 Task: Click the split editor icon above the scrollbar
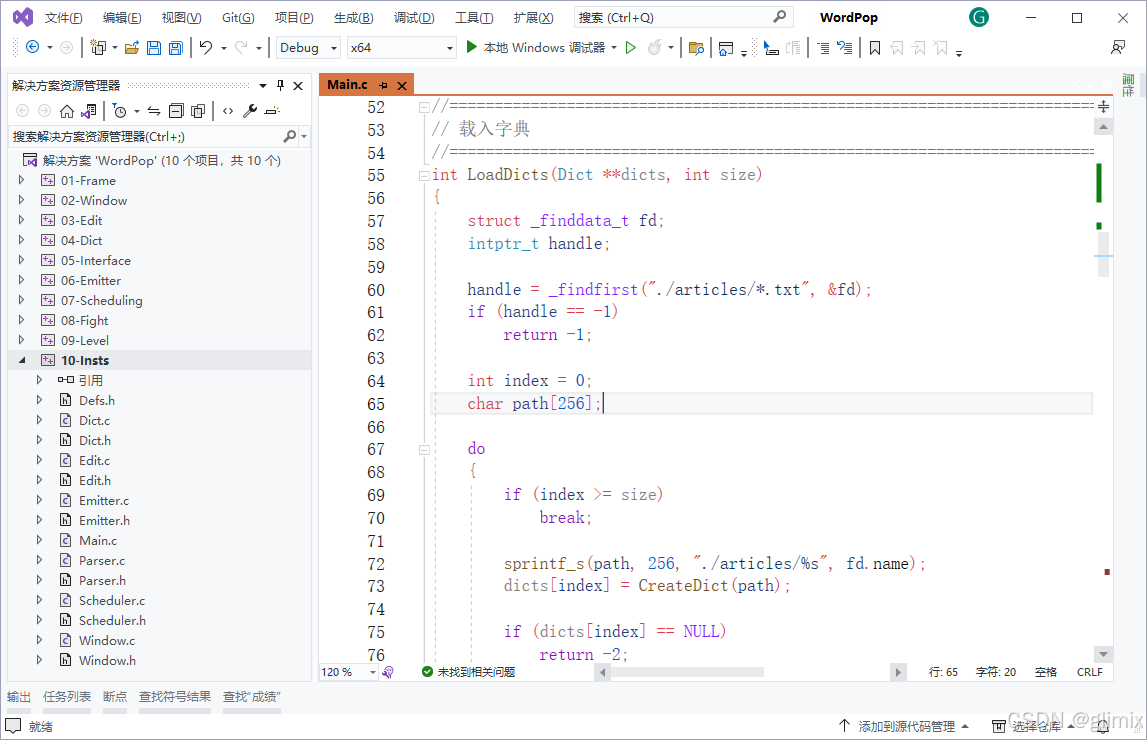[1103, 107]
